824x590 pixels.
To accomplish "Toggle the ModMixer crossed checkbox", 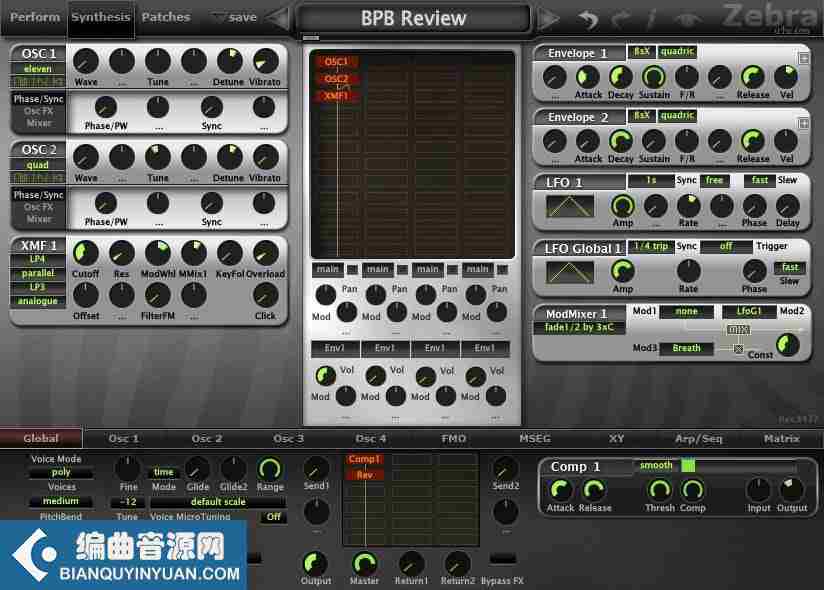I will click(x=738, y=348).
